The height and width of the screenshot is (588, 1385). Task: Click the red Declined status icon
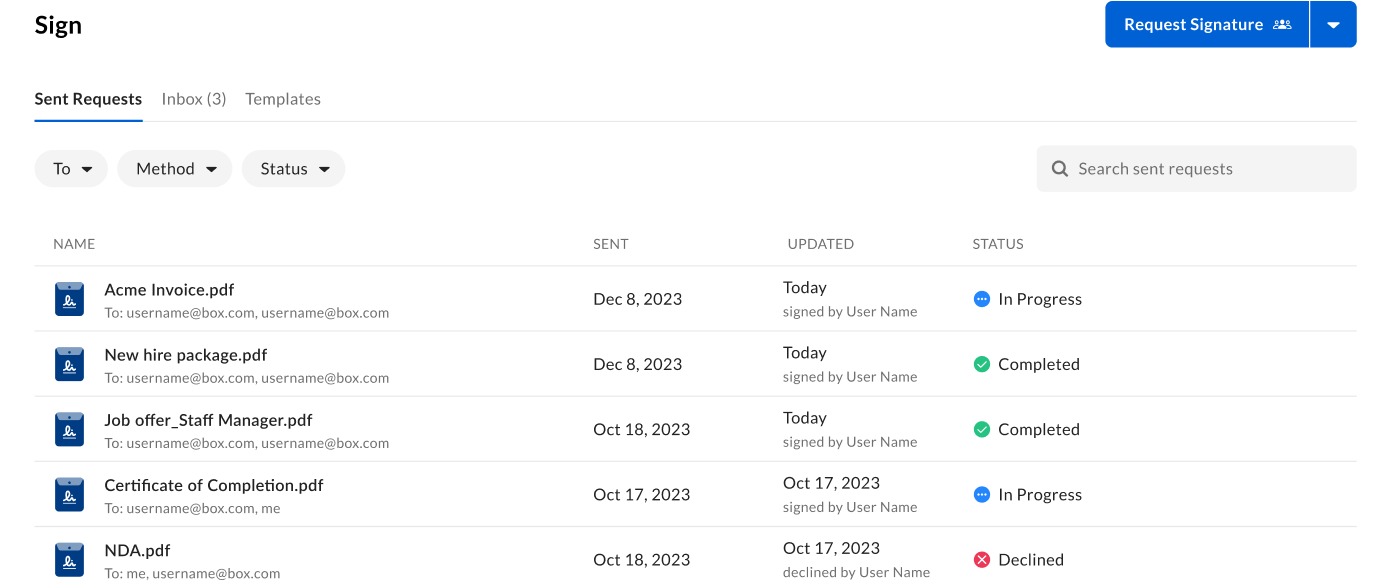point(981,560)
